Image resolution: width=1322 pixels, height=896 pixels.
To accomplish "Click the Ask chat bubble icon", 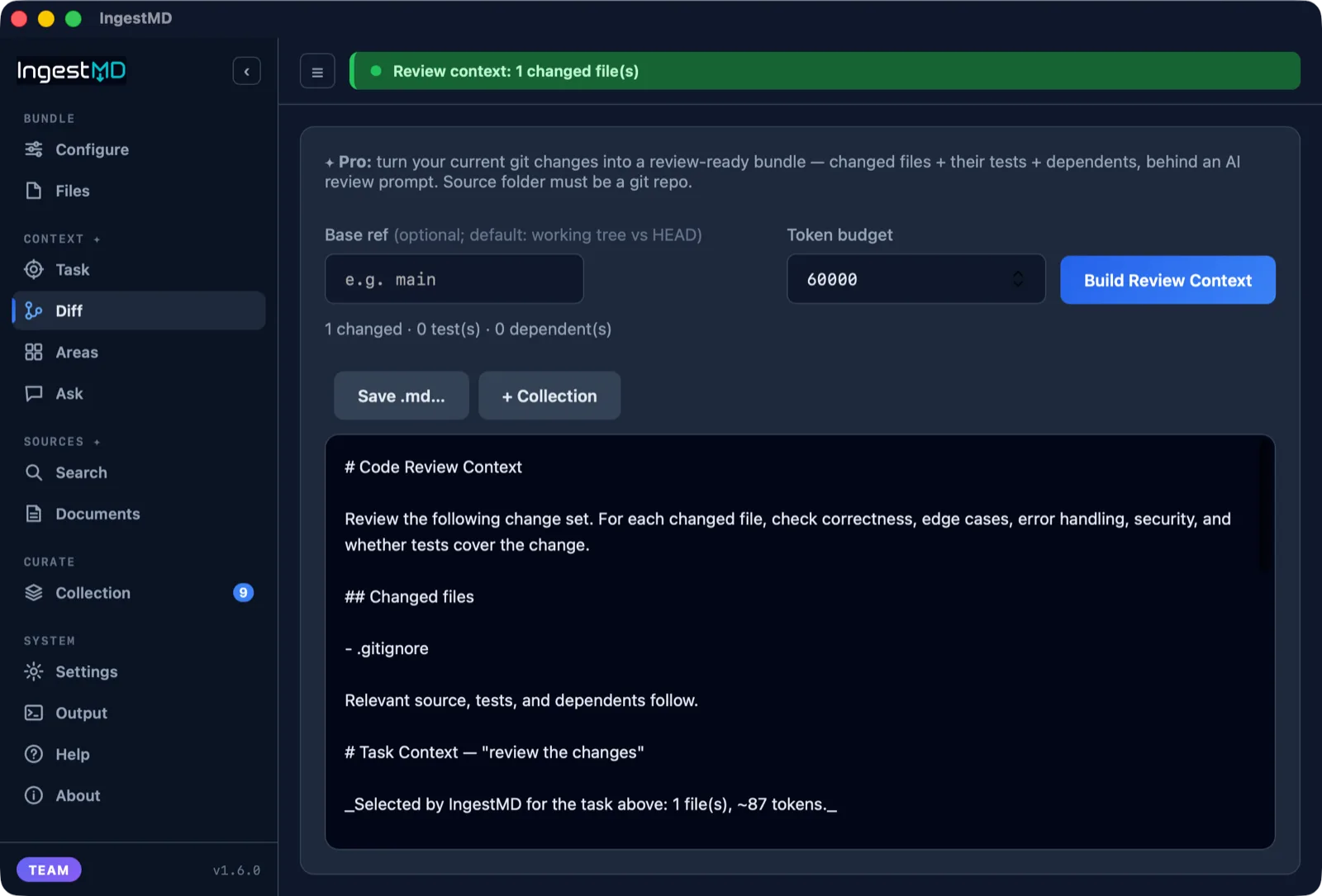I will coord(34,394).
